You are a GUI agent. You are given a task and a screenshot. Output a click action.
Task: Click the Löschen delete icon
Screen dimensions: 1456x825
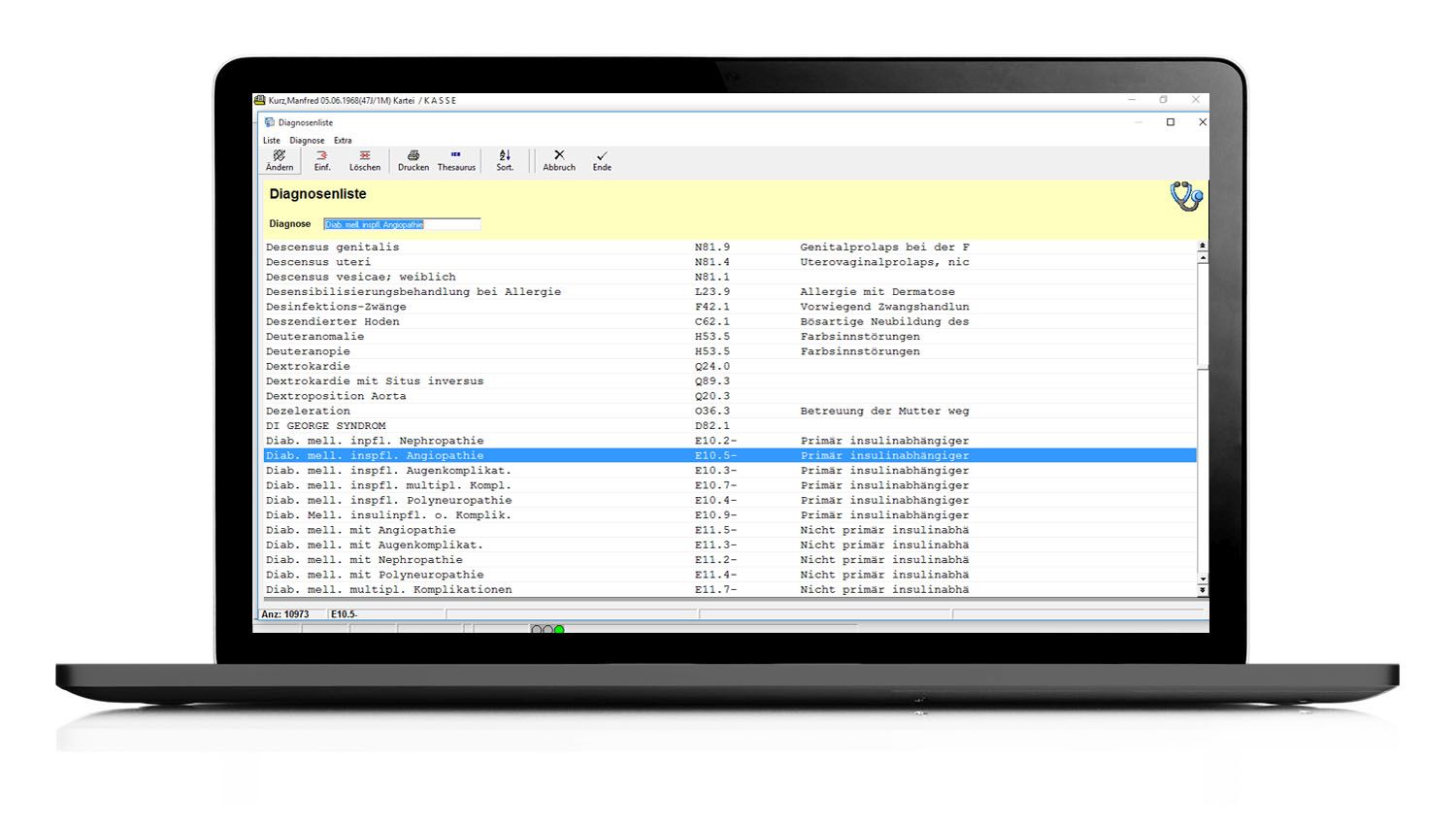(365, 160)
